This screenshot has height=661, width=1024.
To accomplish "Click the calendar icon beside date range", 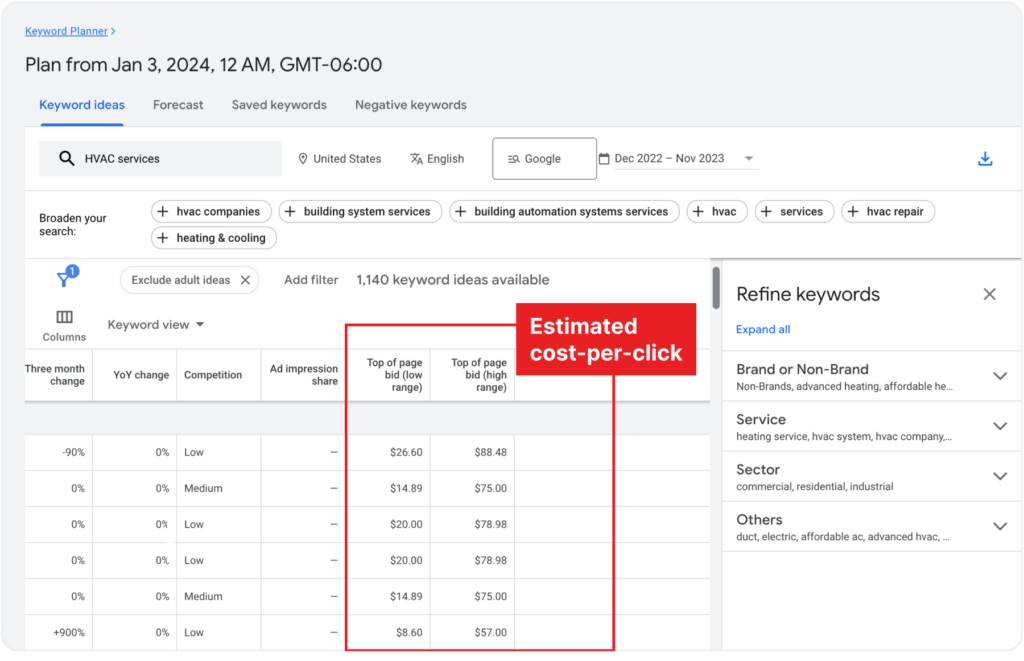I will pyautogui.click(x=604, y=159).
